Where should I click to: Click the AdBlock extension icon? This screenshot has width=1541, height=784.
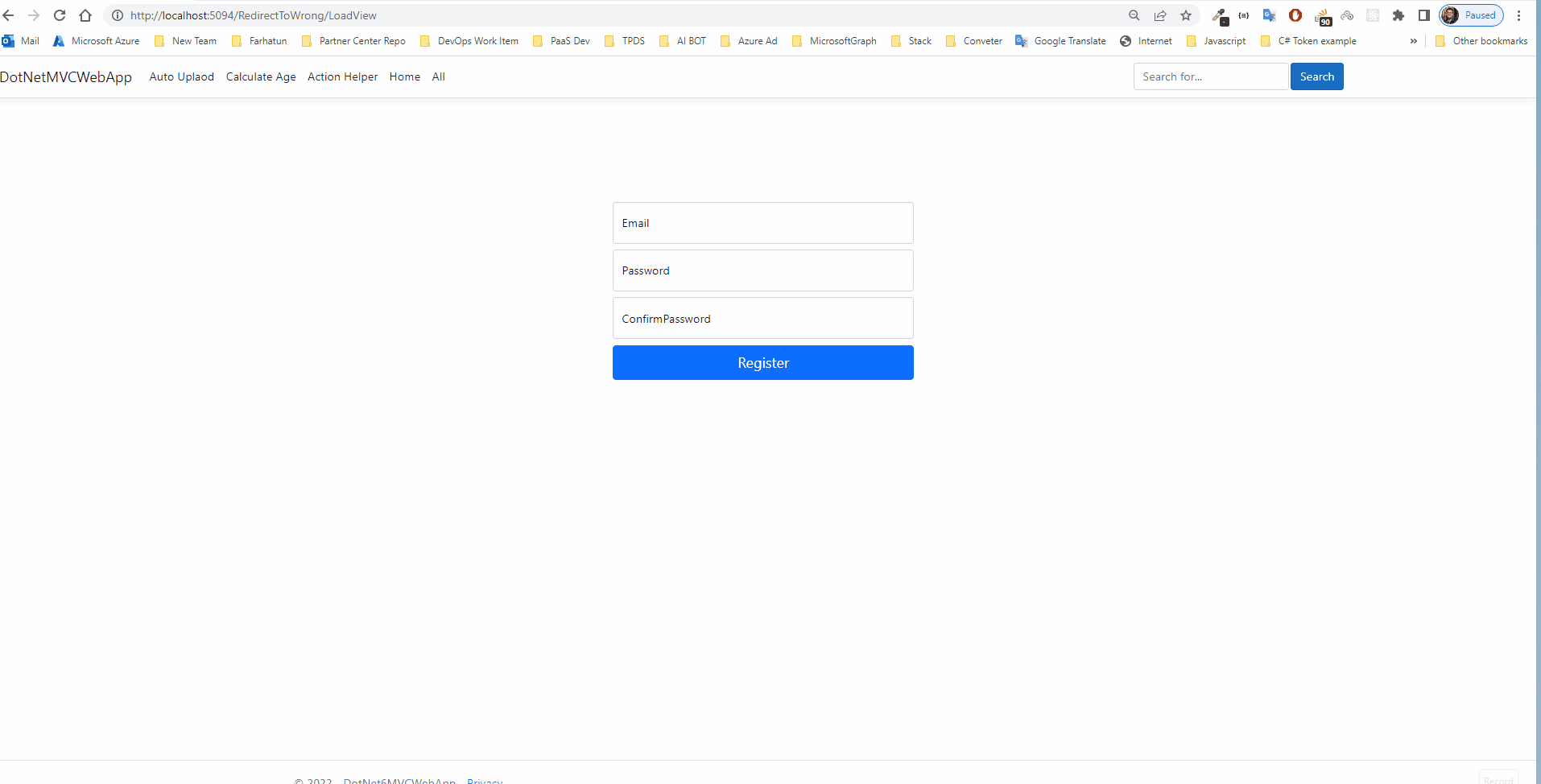click(1295, 15)
